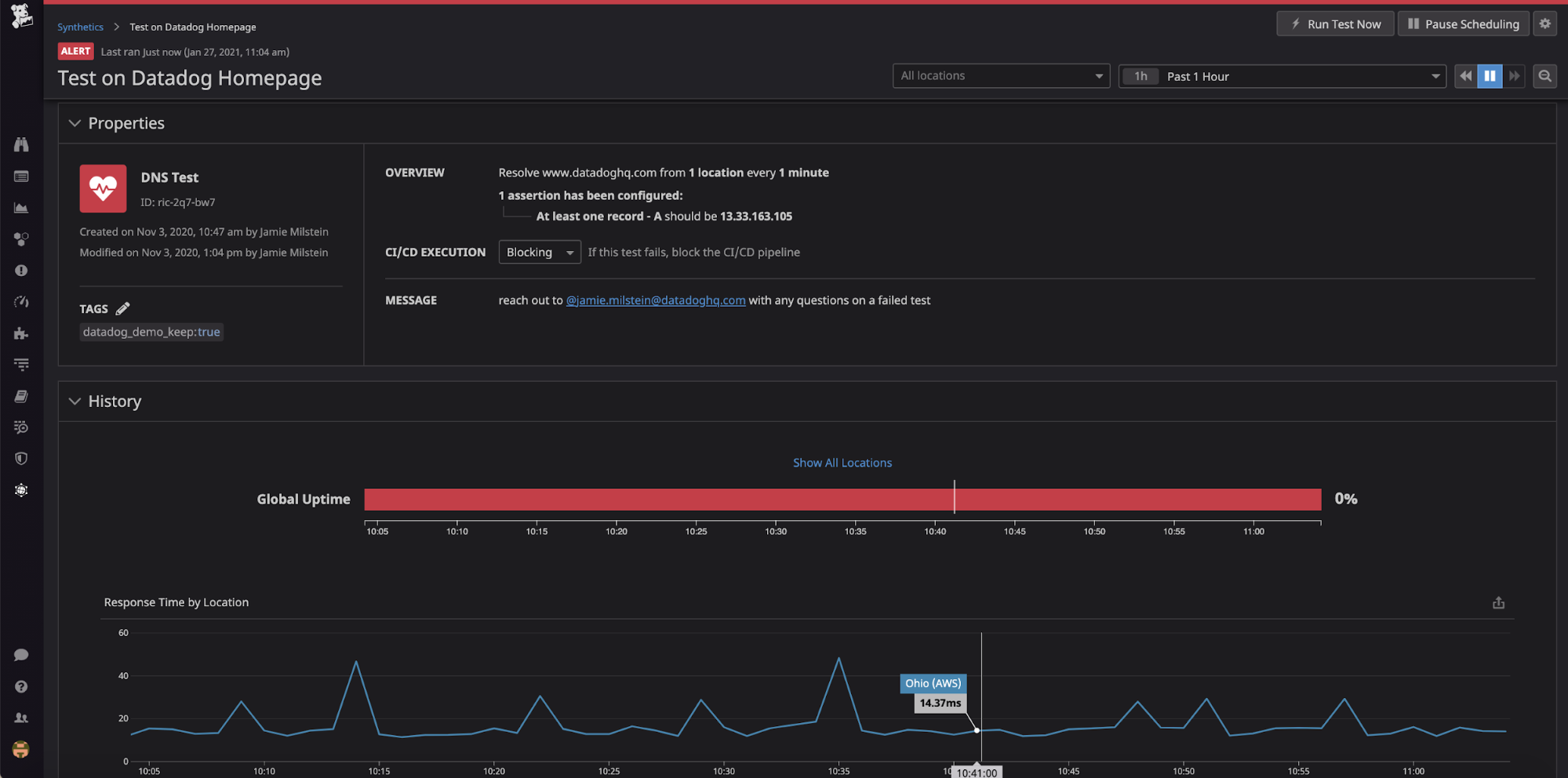
Task: Select the APM gauge icon in sidebar
Action: coord(21,302)
